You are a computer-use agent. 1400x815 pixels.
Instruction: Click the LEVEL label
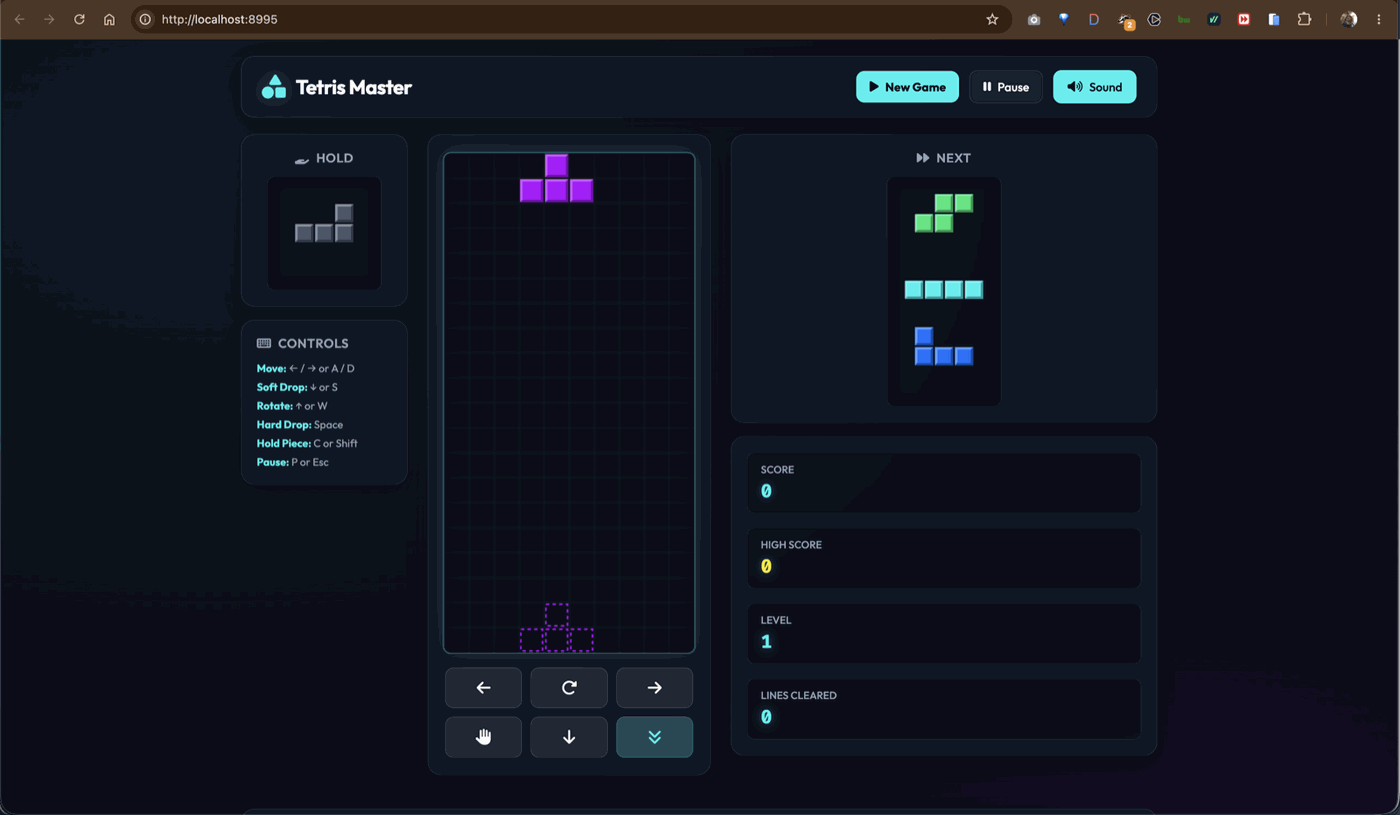776,620
